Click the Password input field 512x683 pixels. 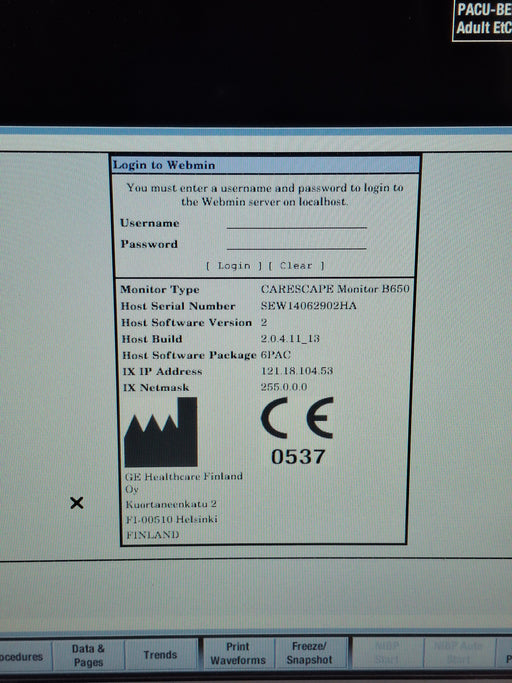point(297,243)
